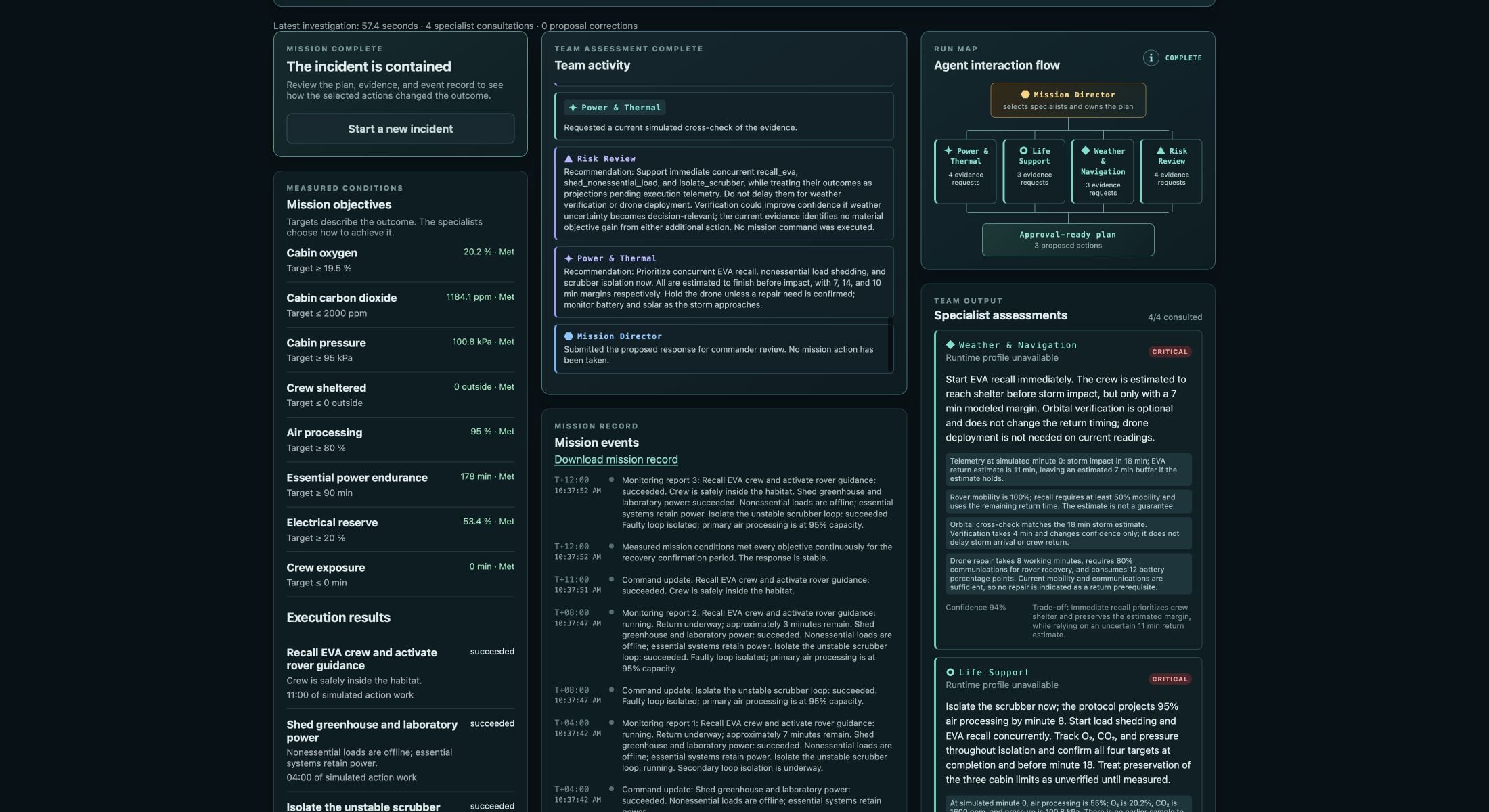Image resolution: width=1489 pixels, height=812 pixels.
Task: Click 'Confidence 94%' in Weather assessment
Action: (x=975, y=608)
